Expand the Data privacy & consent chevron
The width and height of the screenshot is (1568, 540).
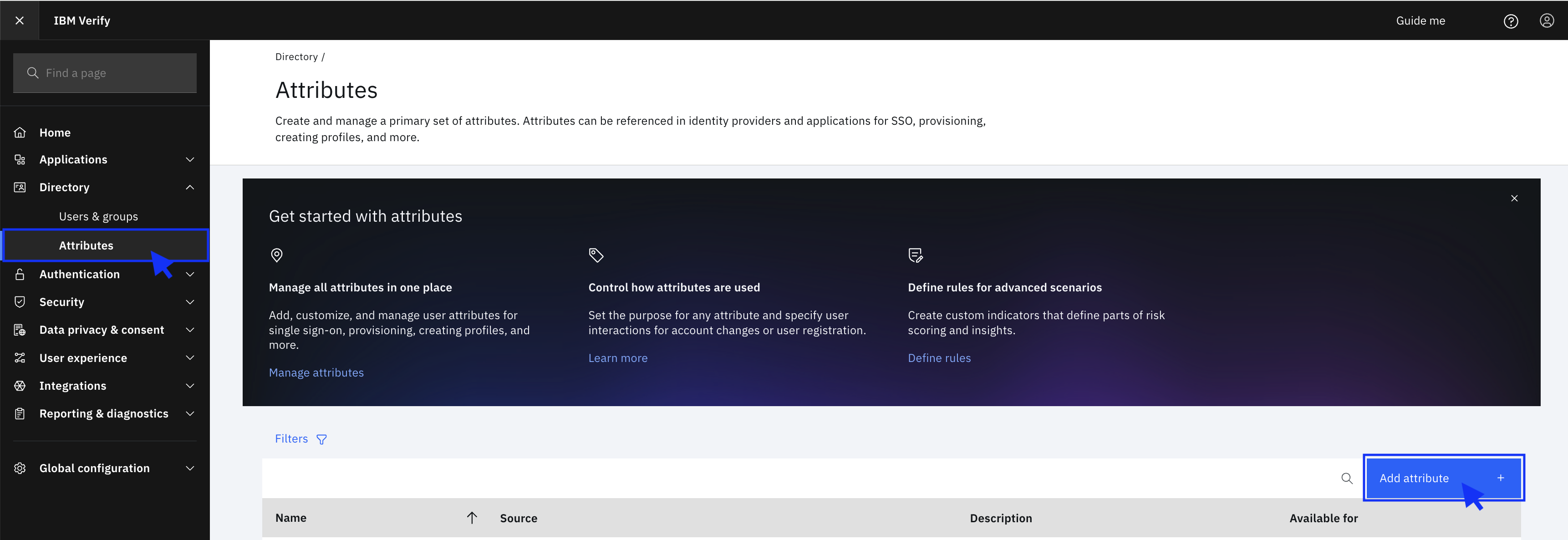[x=190, y=330]
